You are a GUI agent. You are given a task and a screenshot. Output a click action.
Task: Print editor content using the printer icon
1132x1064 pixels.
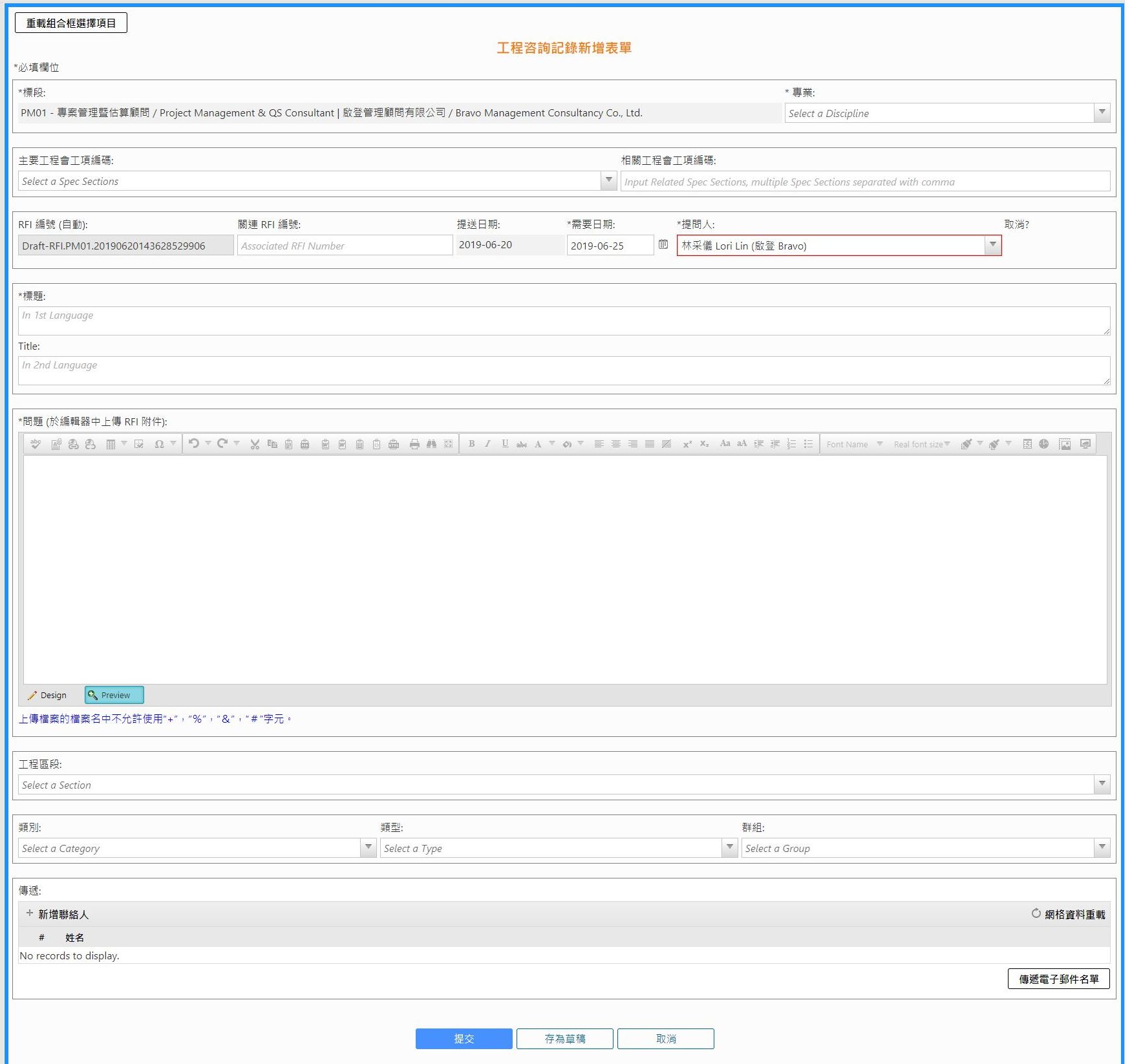414,444
